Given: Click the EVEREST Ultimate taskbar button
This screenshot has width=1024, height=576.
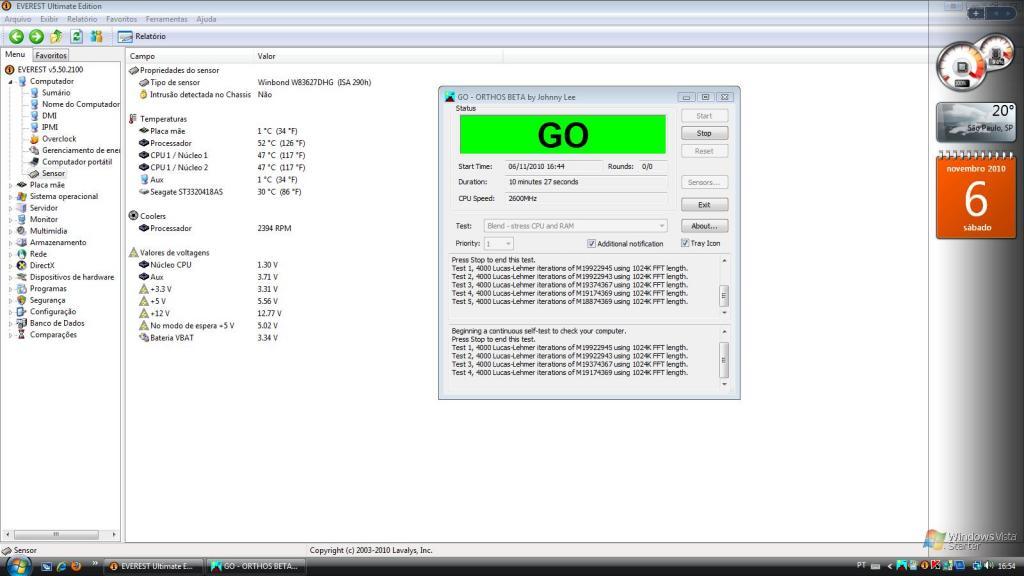Looking at the screenshot, I should coord(153,566).
